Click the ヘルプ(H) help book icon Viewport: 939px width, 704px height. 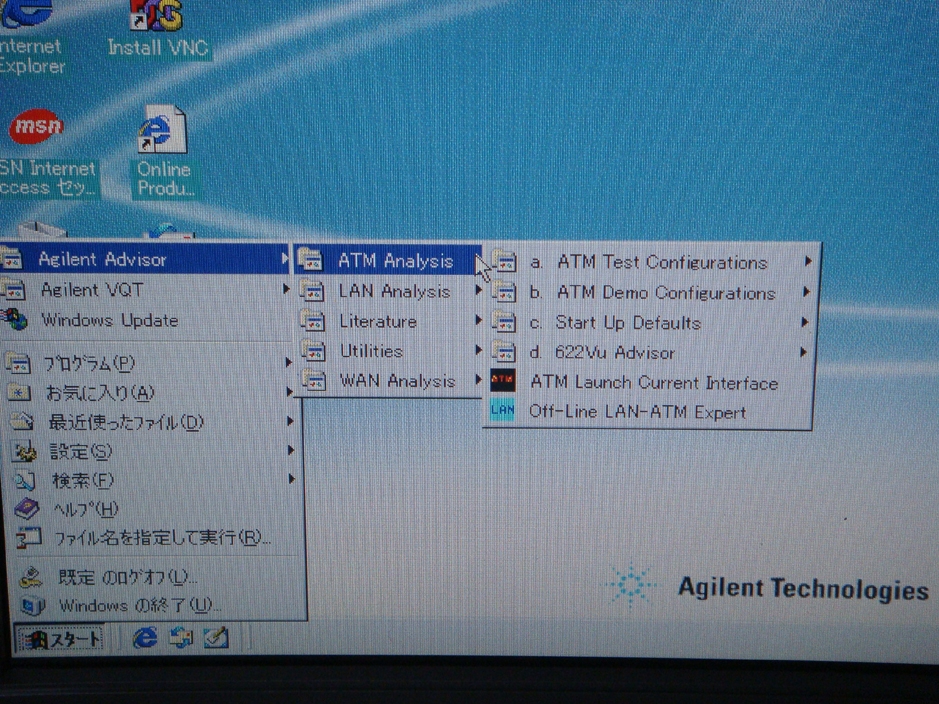tap(26, 509)
